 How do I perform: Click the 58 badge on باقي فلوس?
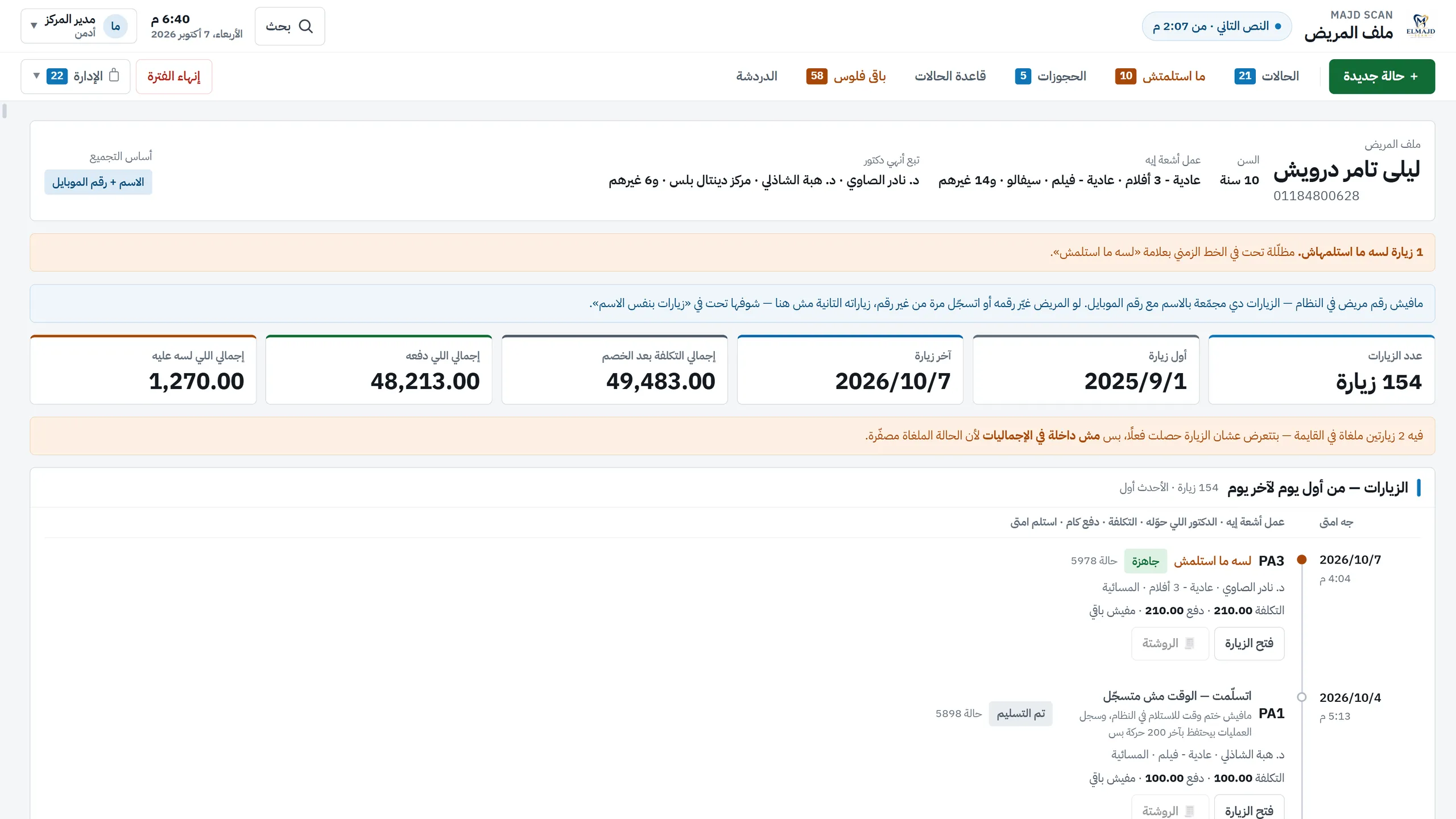coord(817,76)
